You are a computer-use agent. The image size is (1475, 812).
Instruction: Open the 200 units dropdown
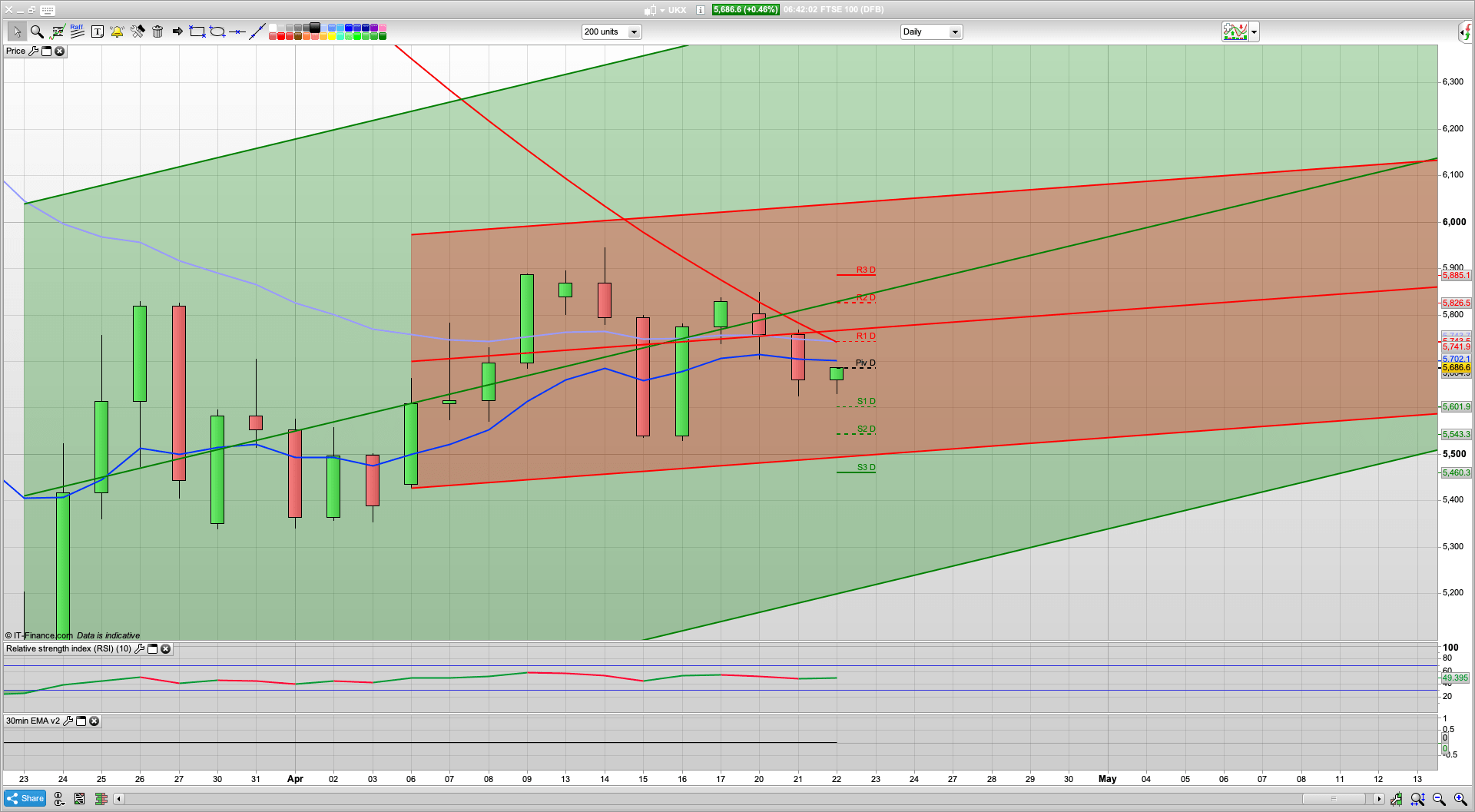coord(634,32)
